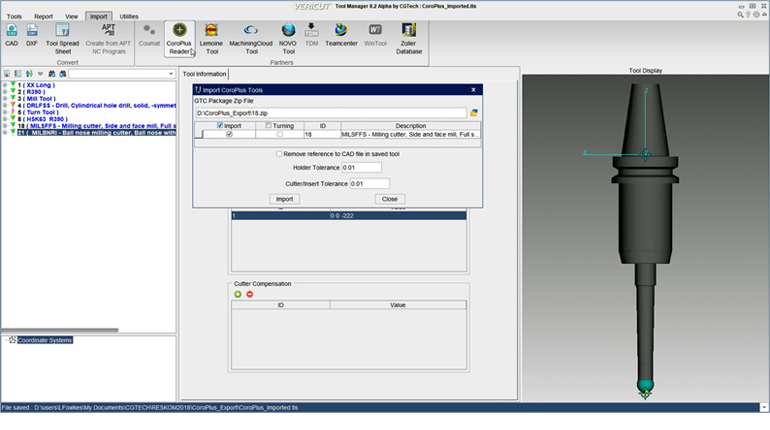Check Turning for tool 18 row
Viewport: 770px width, 430px height.
(x=279, y=134)
